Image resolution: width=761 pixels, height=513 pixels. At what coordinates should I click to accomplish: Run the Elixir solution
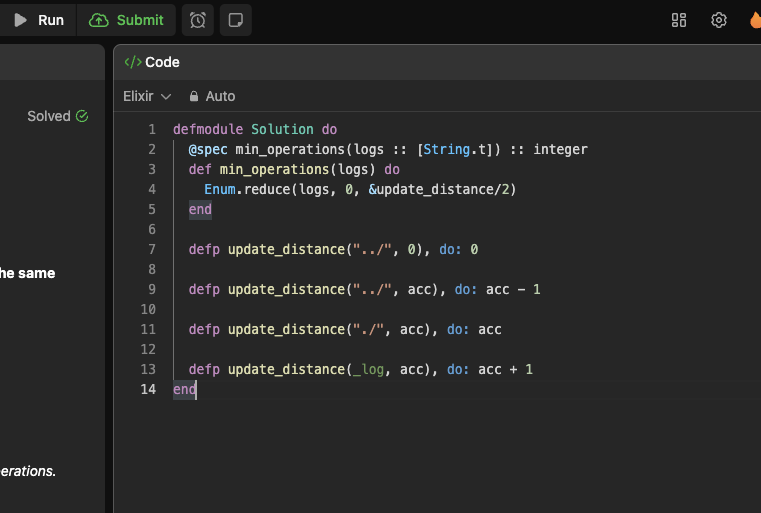(x=38, y=20)
